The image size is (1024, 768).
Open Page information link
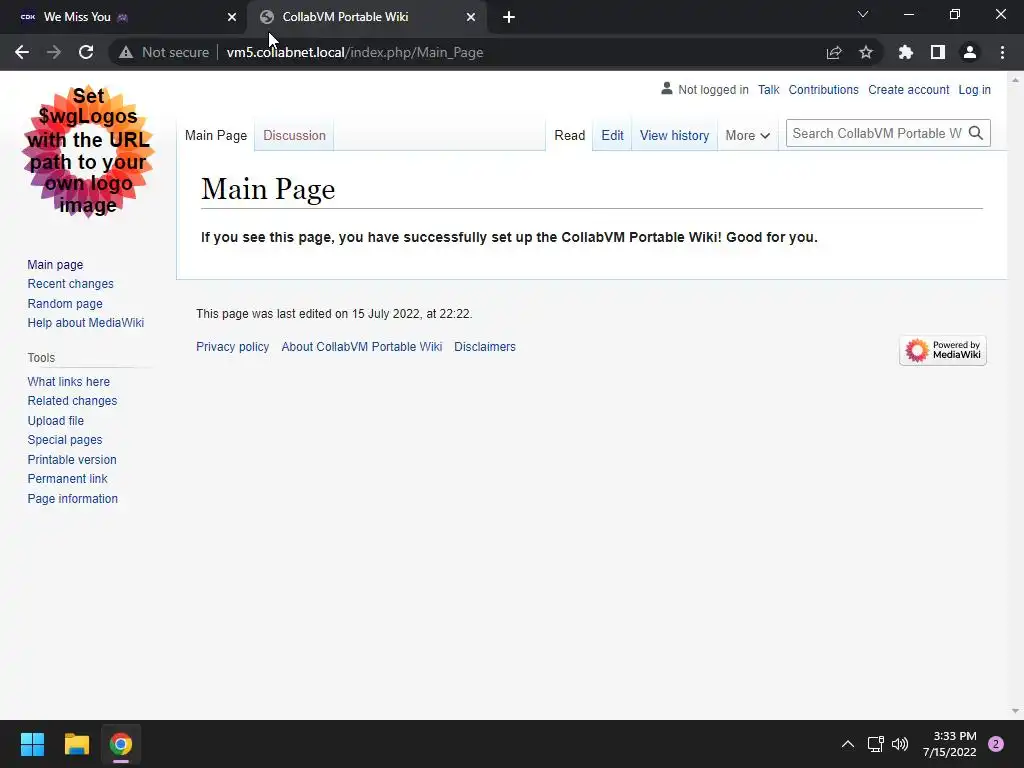pyautogui.click(x=72, y=498)
